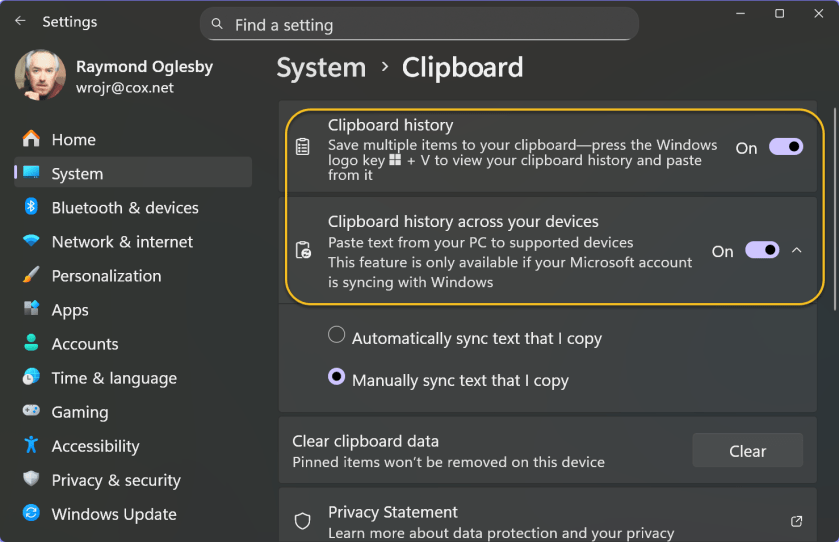
Task: Select Manually sync text that I copy
Action: point(337,377)
